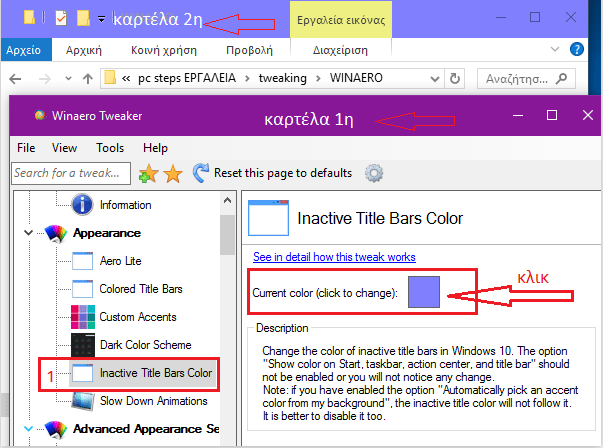Viewport: 603px width, 448px height.
Task: Expand the Explorer ribbon chevron
Action: point(555,49)
